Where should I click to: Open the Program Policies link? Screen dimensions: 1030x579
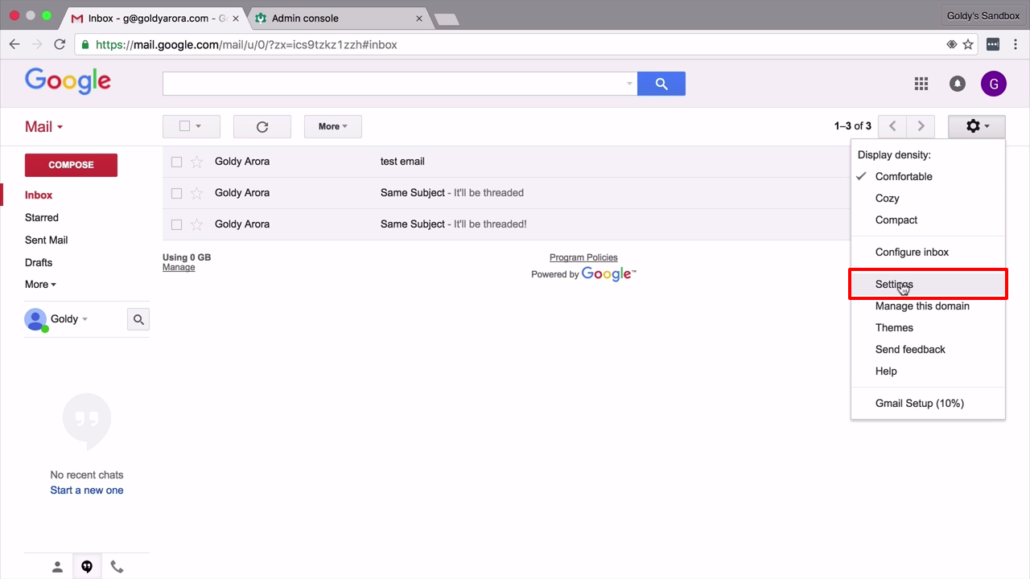[583, 257]
